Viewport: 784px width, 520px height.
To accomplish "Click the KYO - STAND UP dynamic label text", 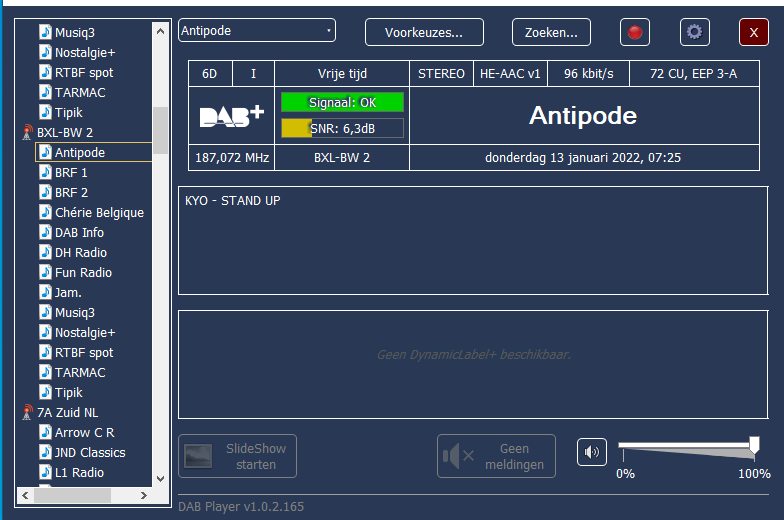I will tap(232, 200).
